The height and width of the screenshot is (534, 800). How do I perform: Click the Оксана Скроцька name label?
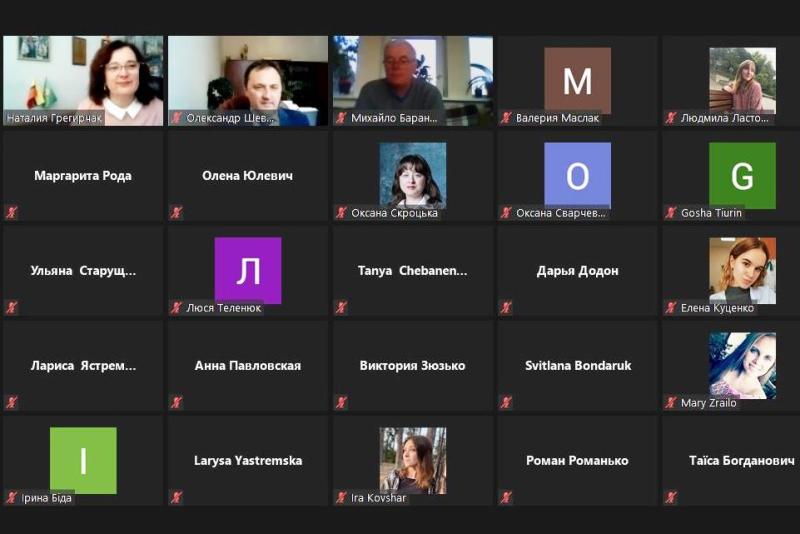(394, 213)
